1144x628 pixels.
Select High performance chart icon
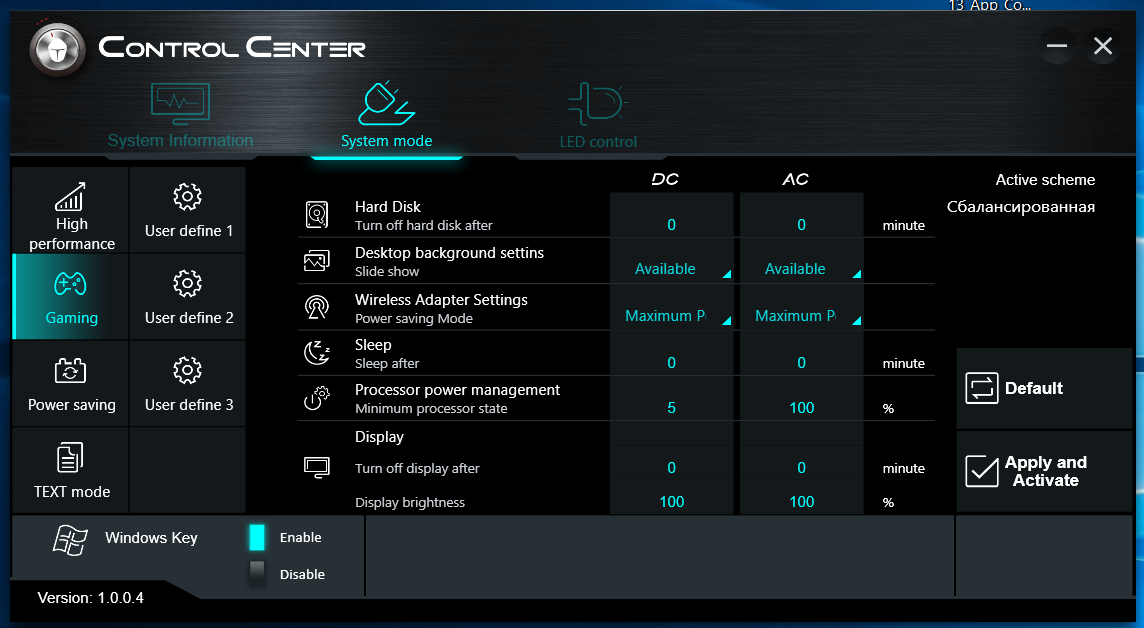[70, 196]
